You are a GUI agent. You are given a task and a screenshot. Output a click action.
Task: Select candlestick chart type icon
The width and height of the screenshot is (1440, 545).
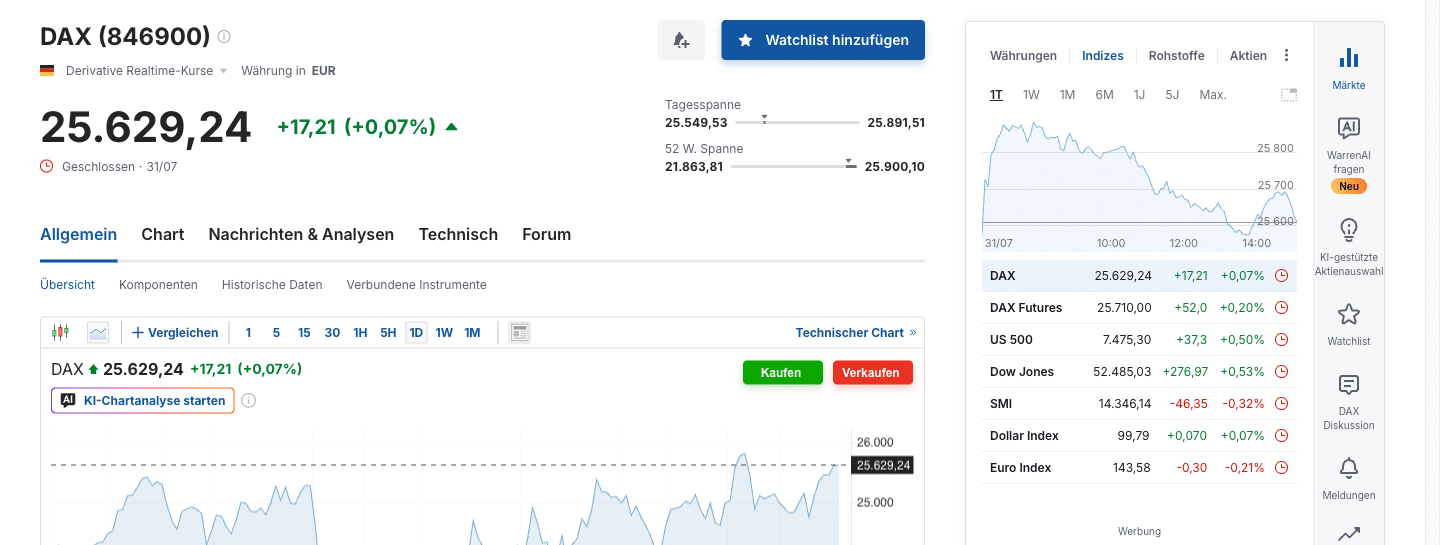[x=61, y=332]
